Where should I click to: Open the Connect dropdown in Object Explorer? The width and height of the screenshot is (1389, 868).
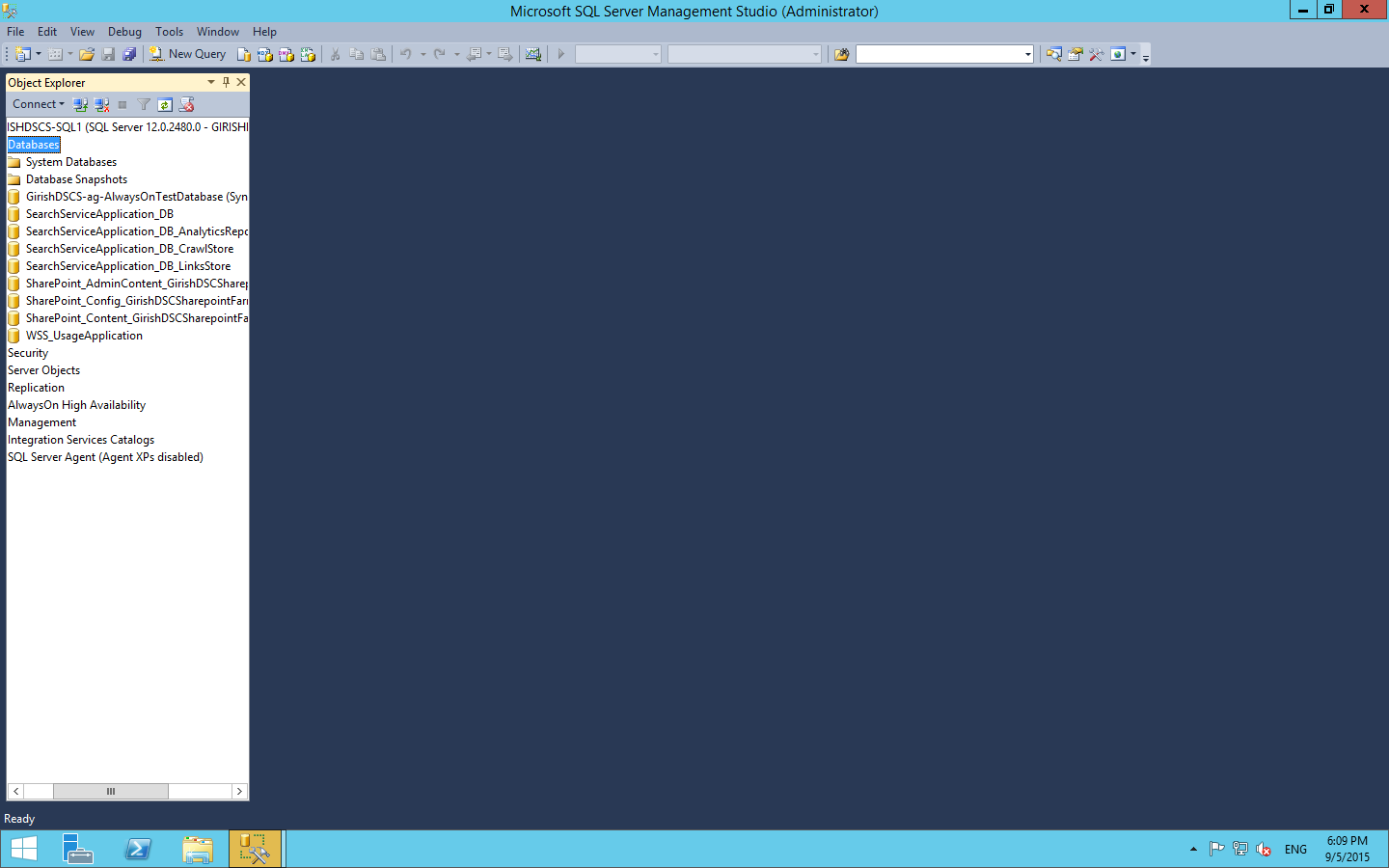click(x=39, y=104)
